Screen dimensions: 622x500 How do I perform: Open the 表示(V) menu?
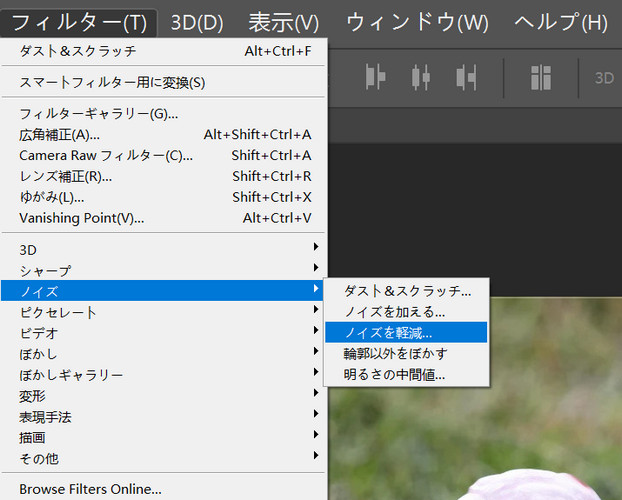pyautogui.click(x=284, y=23)
